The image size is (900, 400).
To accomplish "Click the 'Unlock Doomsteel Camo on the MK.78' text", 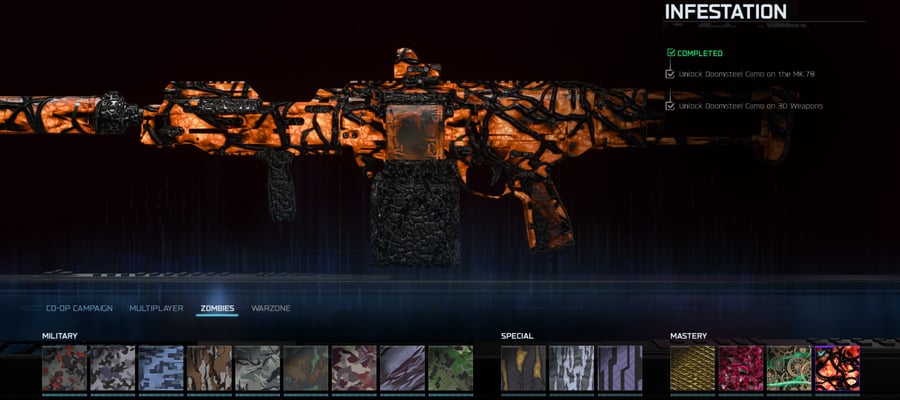I will click(746, 74).
